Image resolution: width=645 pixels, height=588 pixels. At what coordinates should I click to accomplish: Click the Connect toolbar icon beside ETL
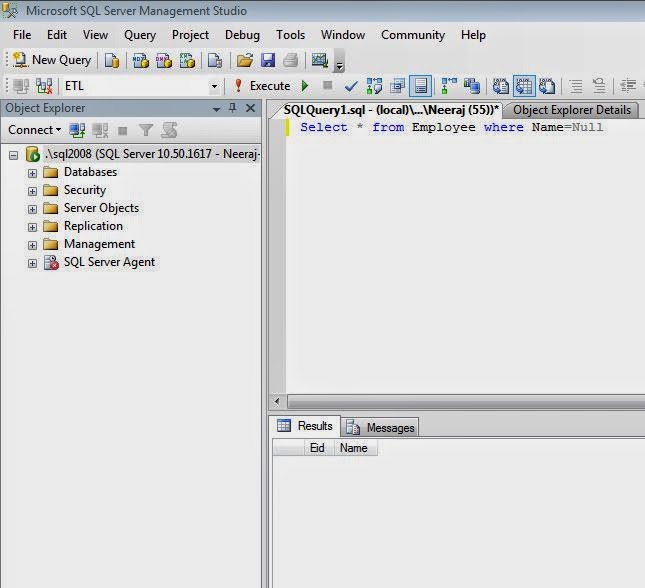tap(21, 86)
